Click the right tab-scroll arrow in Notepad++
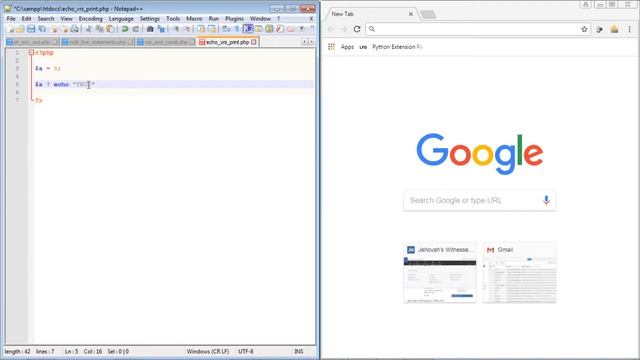Image resolution: width=640 pixels, height=360 pixels. point(311,42)
